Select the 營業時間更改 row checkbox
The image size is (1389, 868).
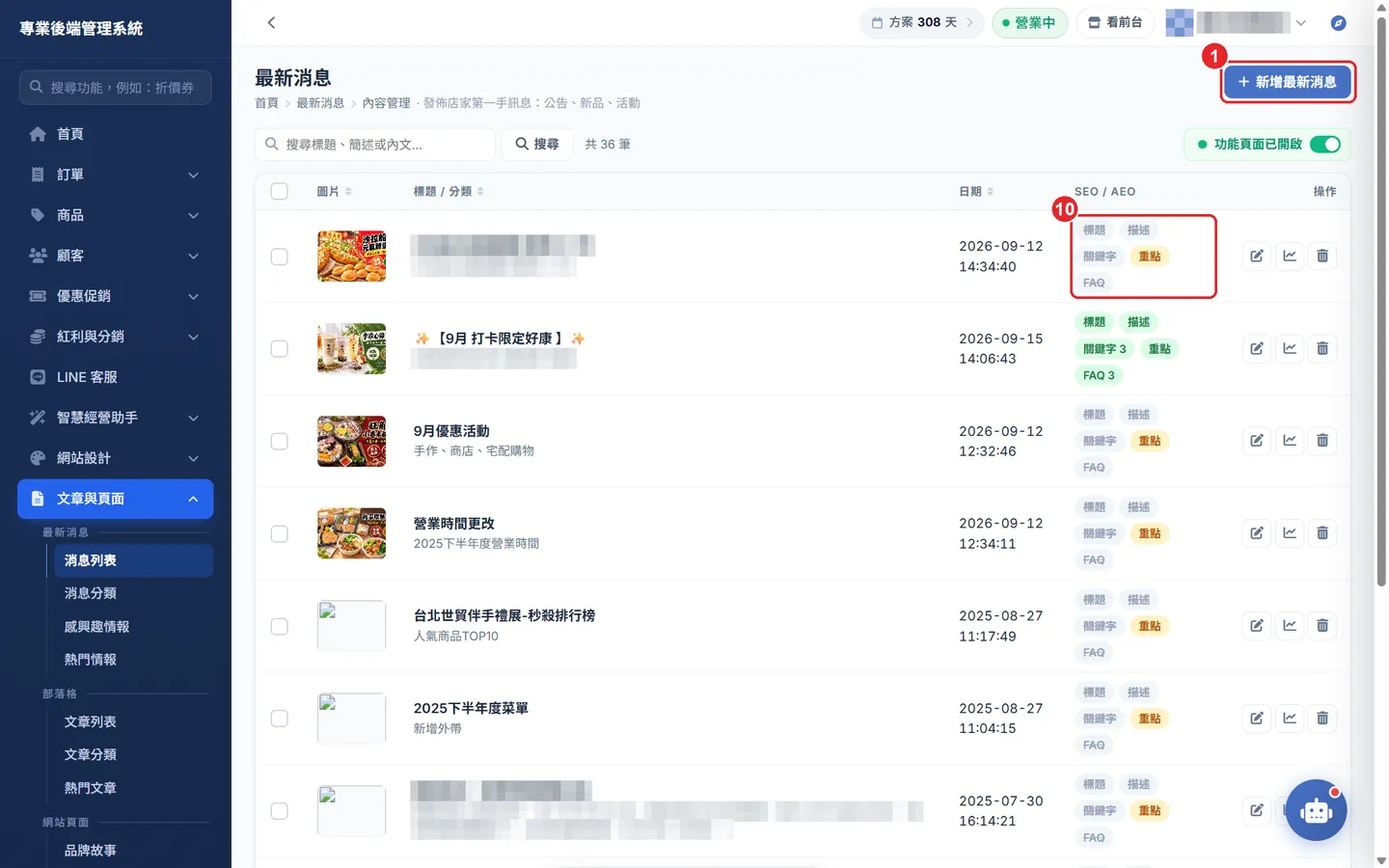(x=280, y=533)
